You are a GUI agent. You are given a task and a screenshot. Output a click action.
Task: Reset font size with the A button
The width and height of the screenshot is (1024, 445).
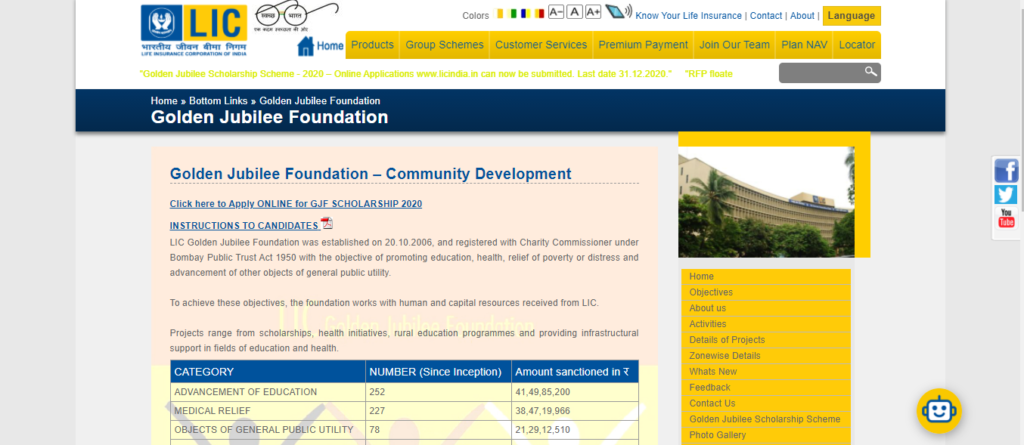[x=574, y=12]
